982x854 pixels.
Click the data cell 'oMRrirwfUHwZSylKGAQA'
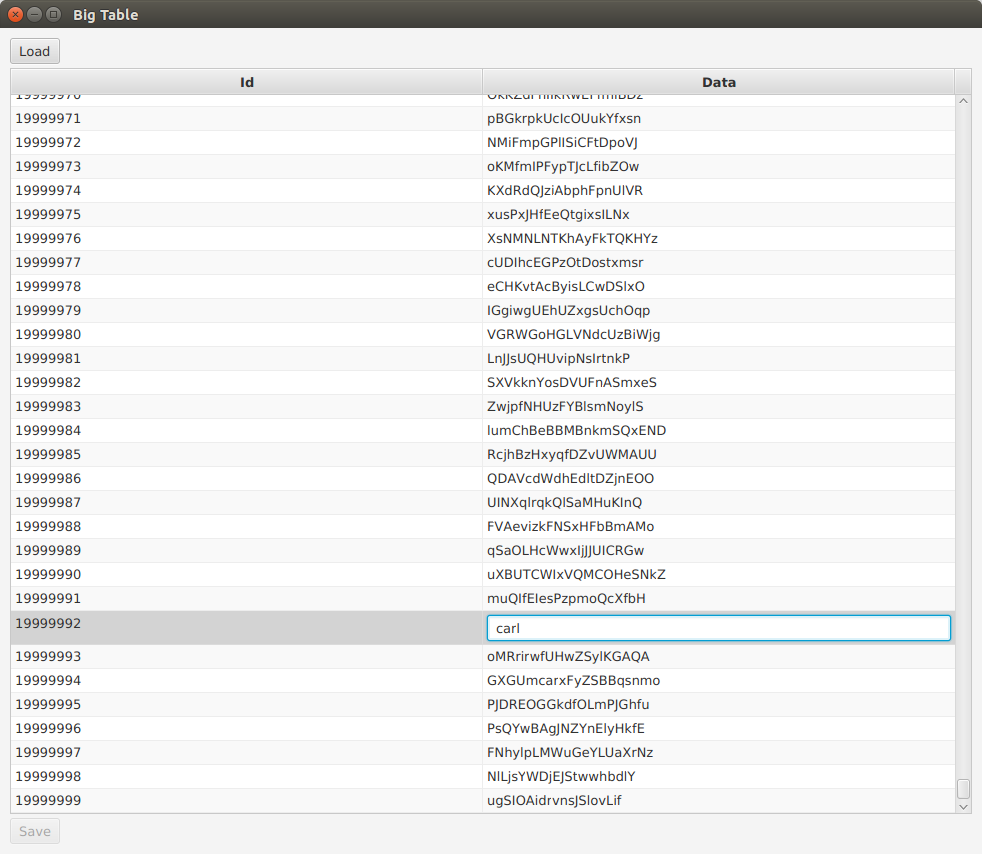click(565, 656)
